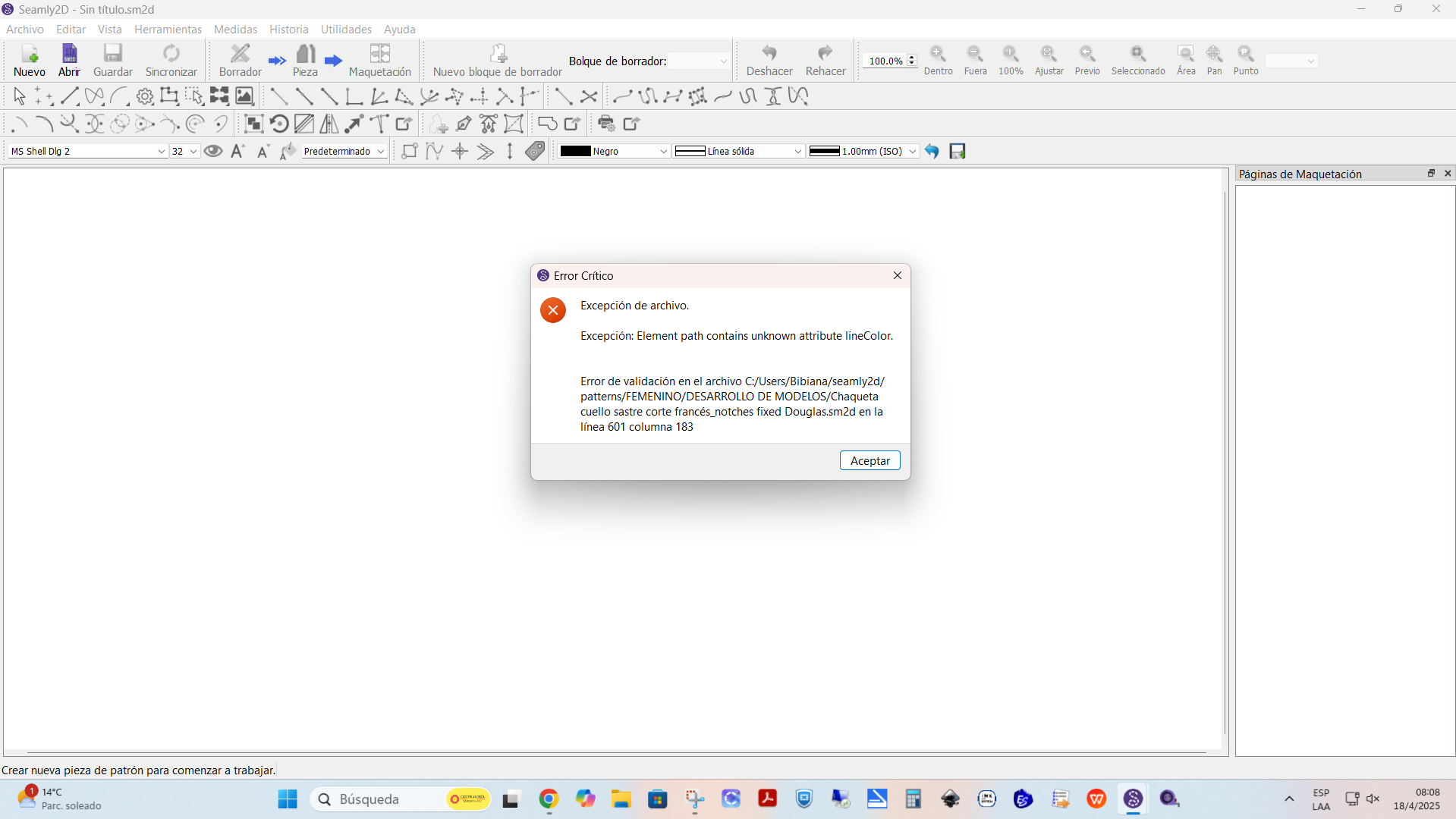Toggle the double chevron notches icon
This screenshot has width=1456, height=819.
[x=485, y=151]
